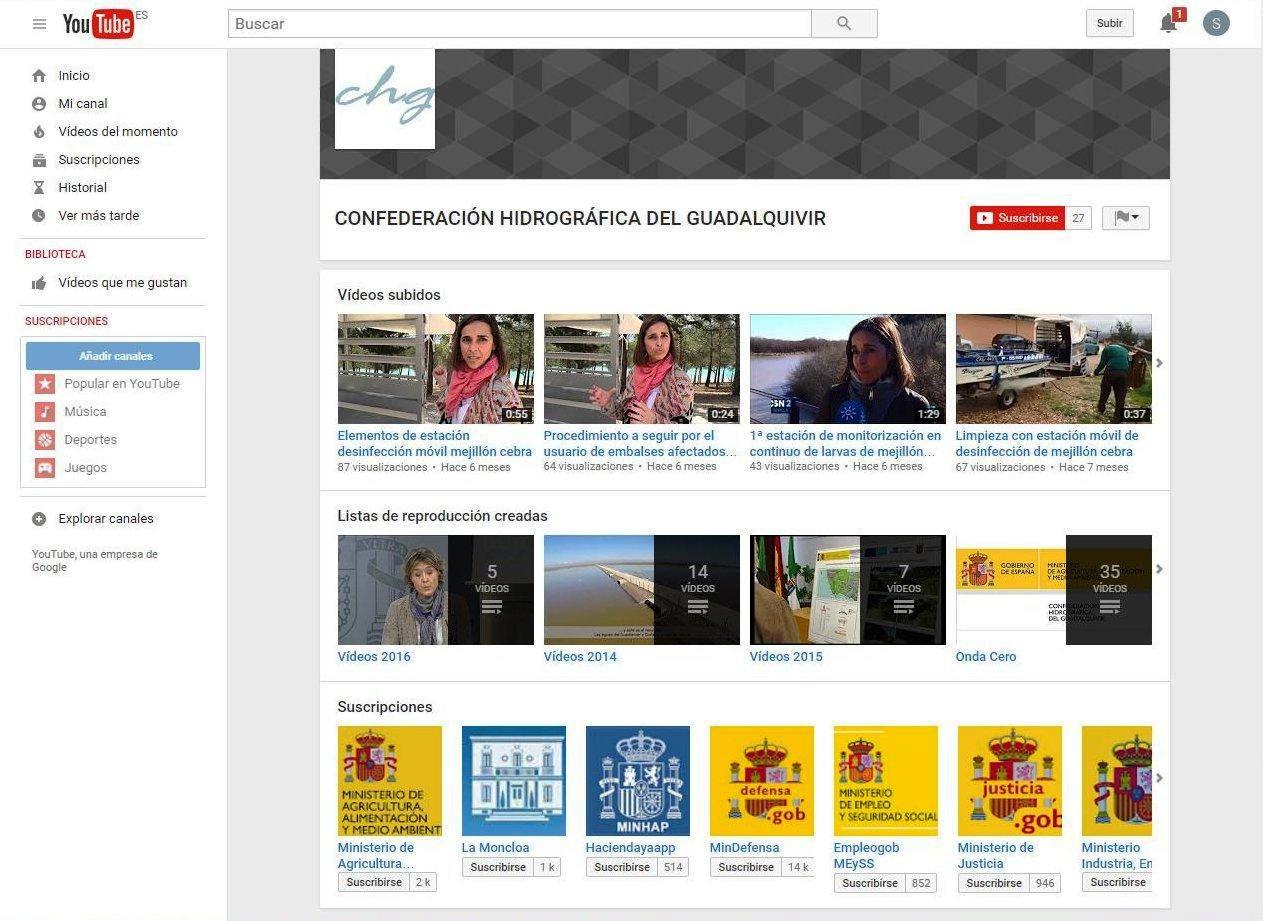Open the Onda Cero playlist thumbnail
Viewport: 1263px width, 921px height.
click(x=1054, y=590)
